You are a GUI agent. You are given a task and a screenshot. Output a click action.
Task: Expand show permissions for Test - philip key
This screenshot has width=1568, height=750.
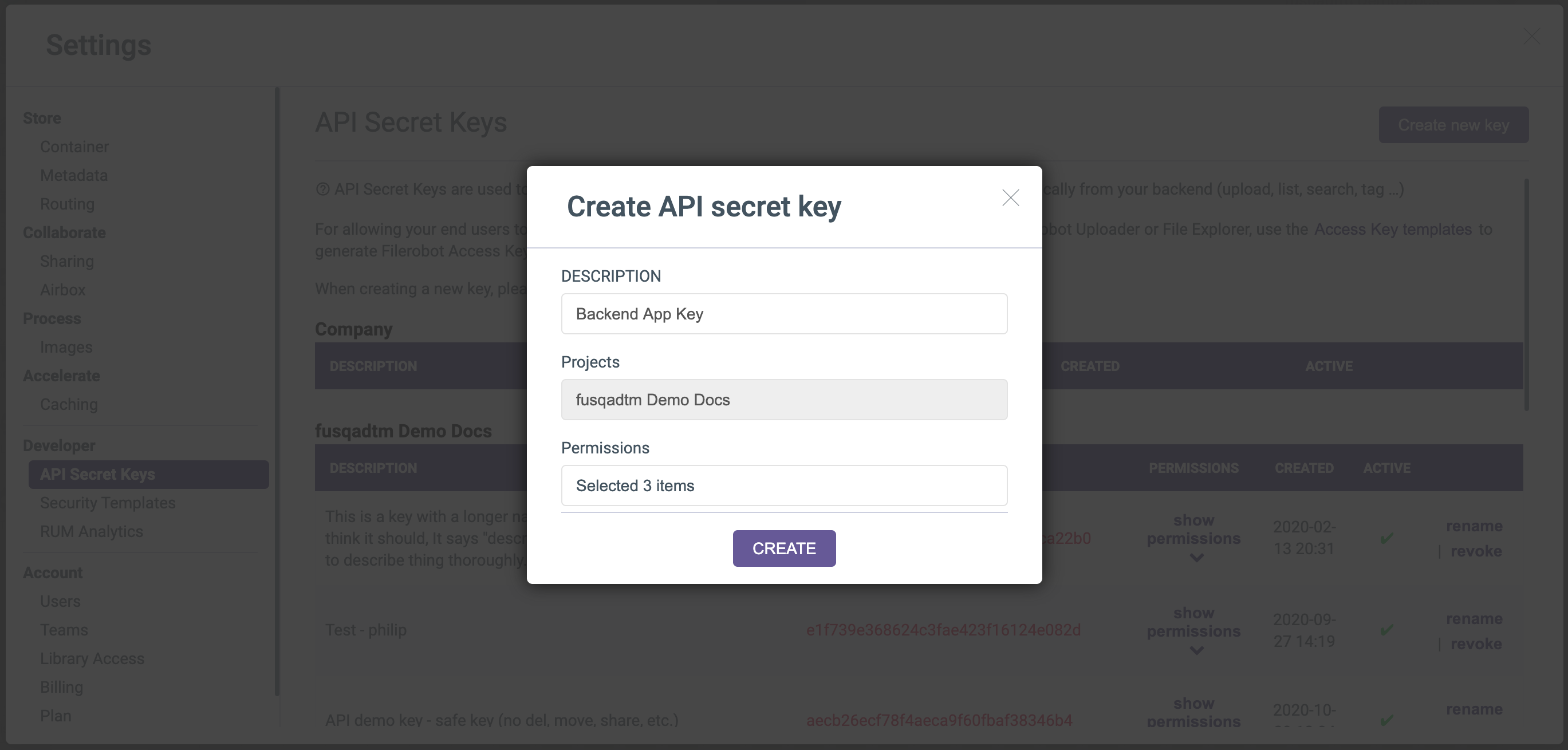pos(1193,631)
